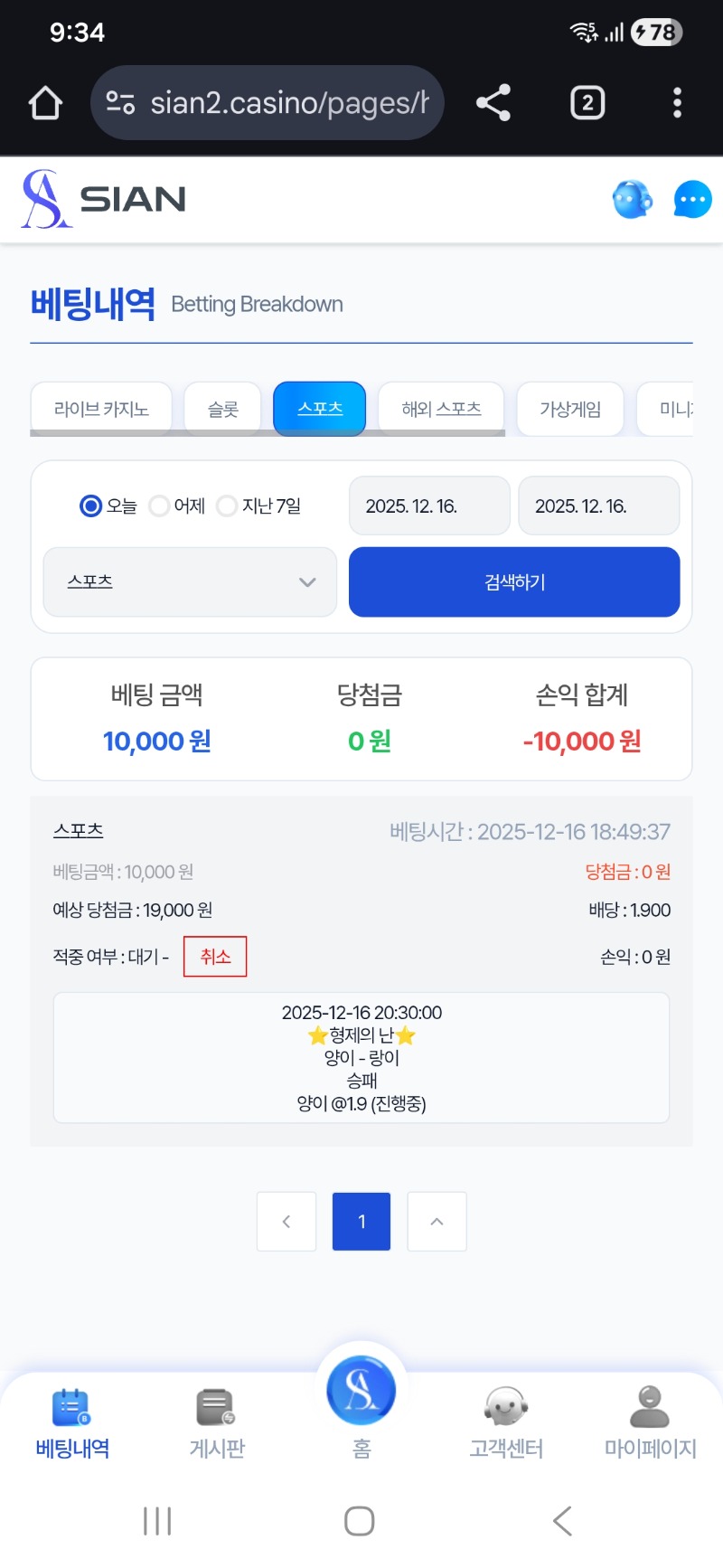Select the 오늘 radio option
Image resolution: width=723 pixels, height=1568 pixels.
90,505
